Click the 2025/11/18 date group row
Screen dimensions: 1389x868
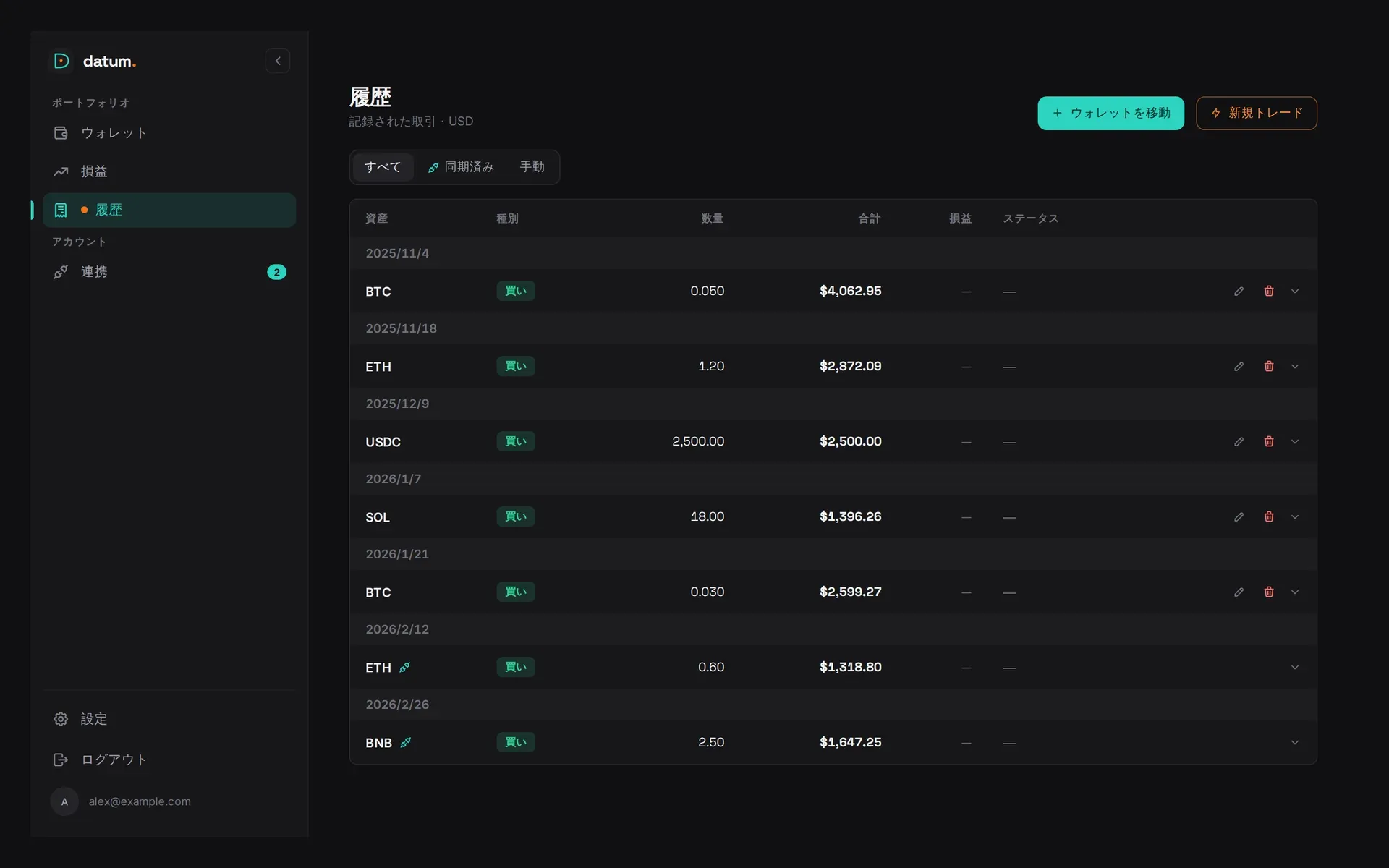(x=833, y=328)
